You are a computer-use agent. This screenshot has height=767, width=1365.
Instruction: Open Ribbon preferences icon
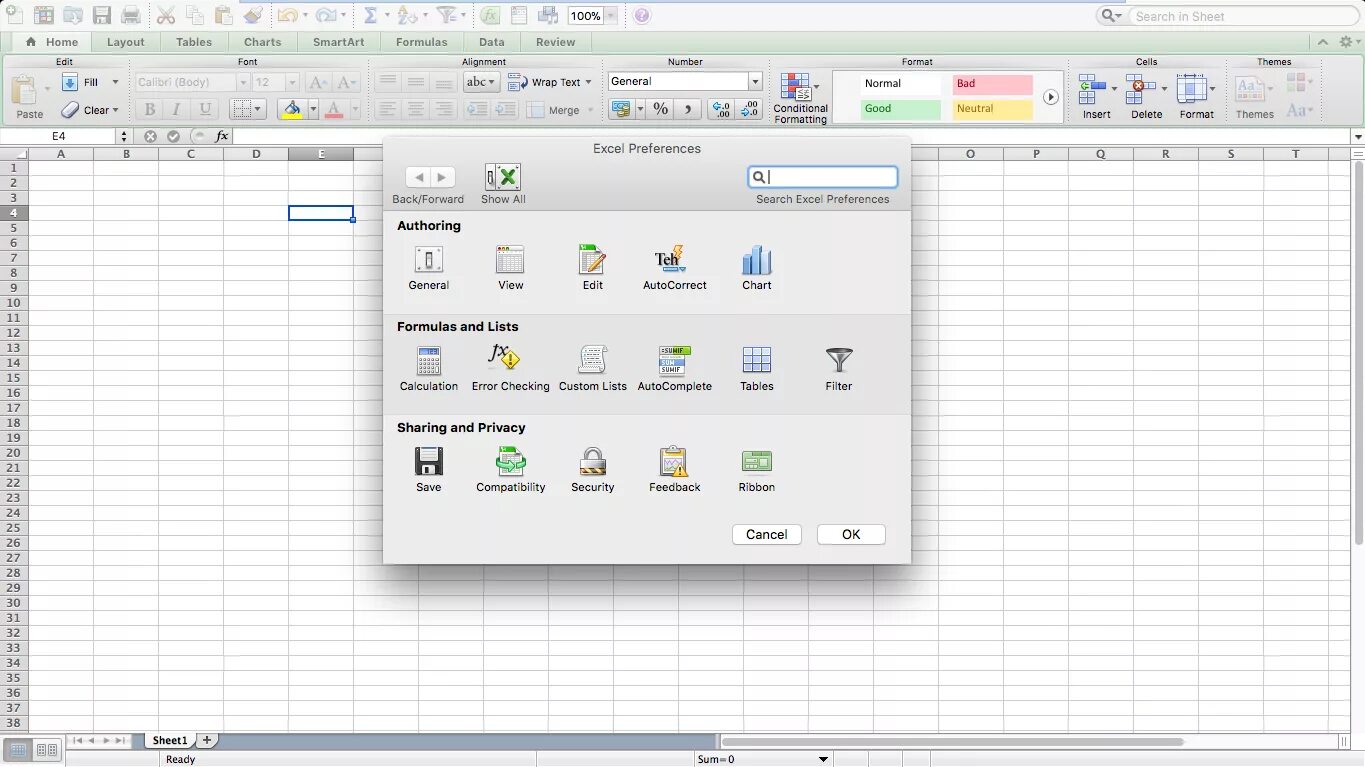click(x=756, y=462)
